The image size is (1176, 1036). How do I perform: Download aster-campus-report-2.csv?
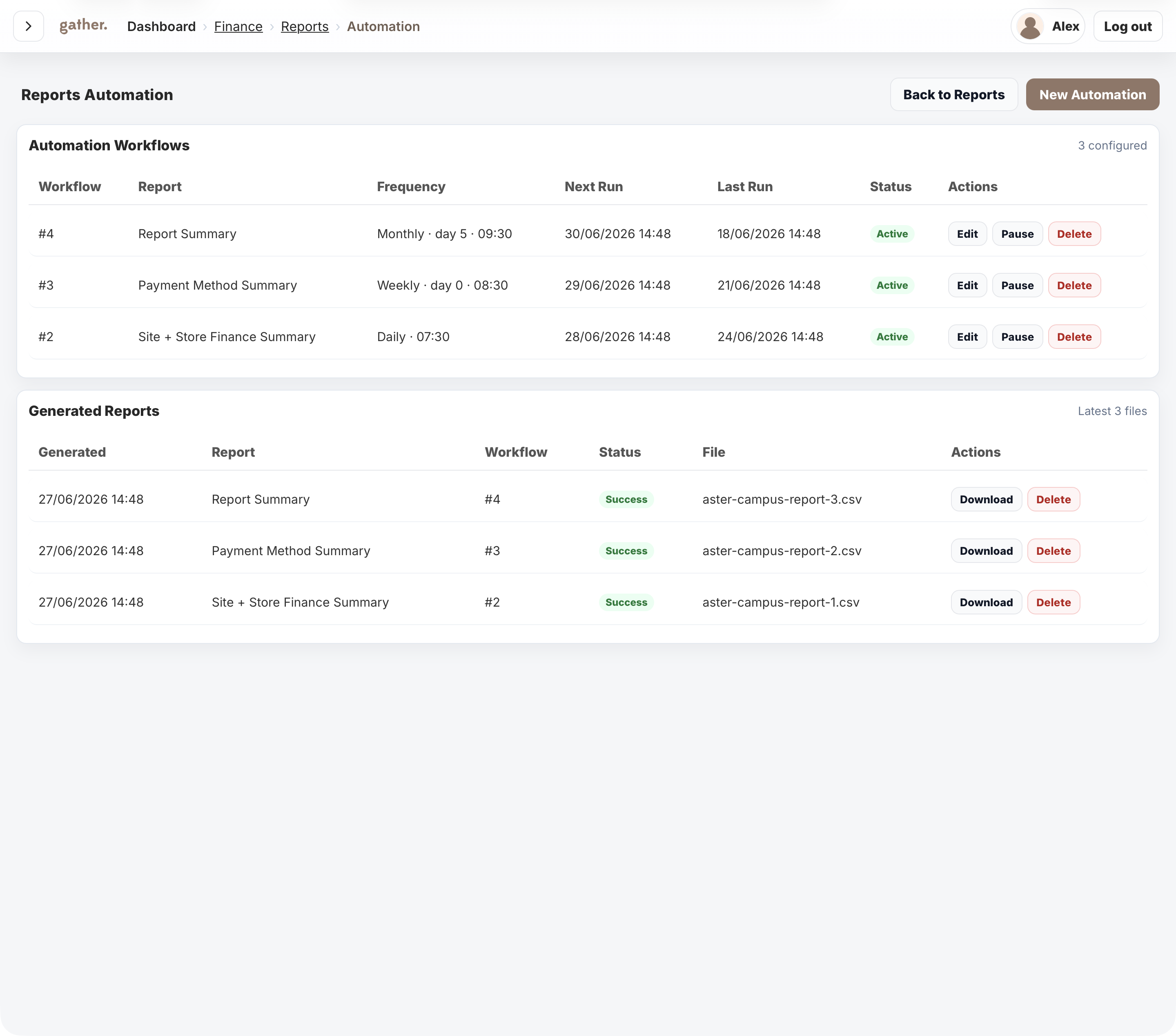click(x=986, y=551)
